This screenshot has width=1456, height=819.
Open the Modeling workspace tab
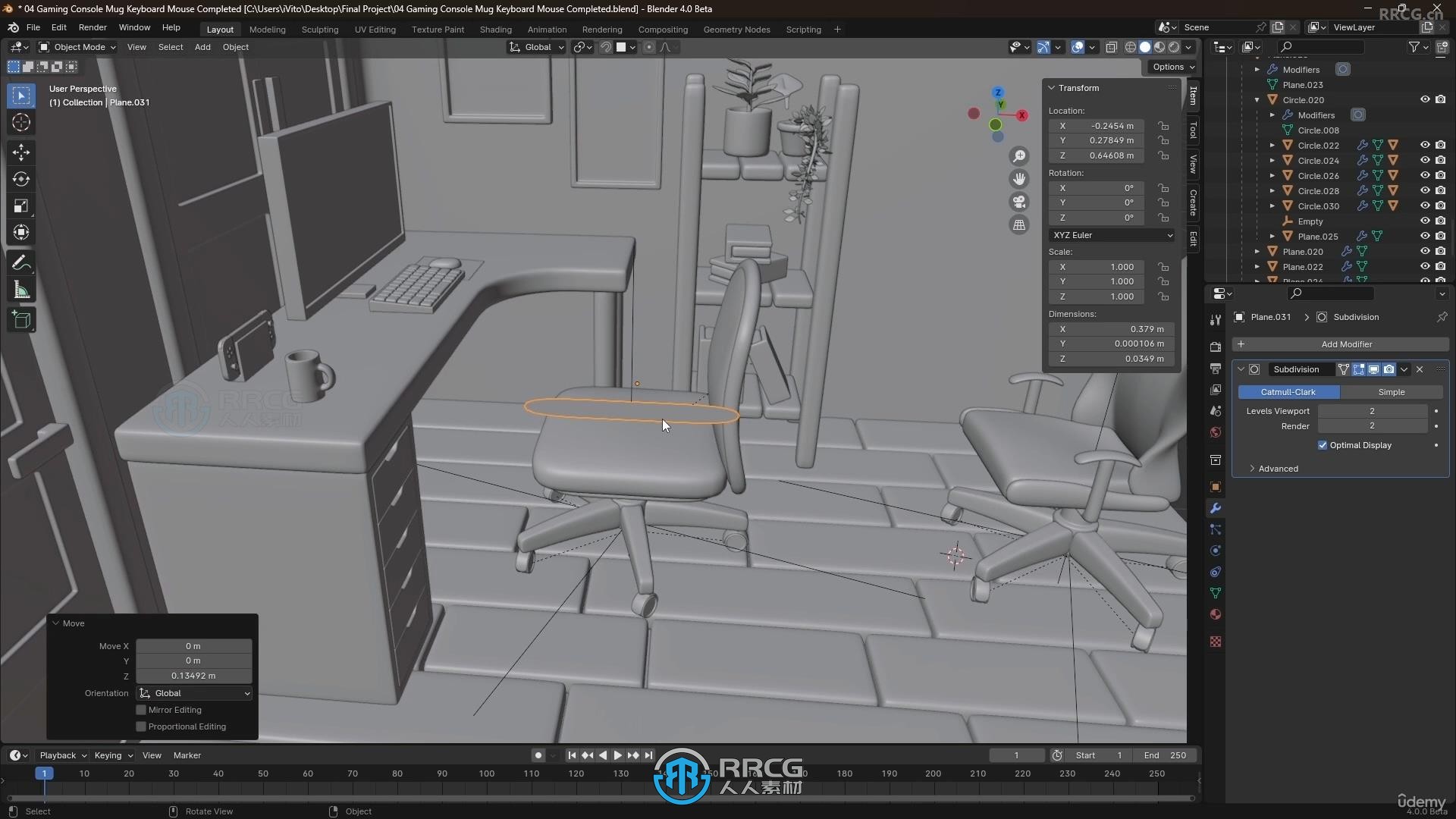[x=267, y=30]
